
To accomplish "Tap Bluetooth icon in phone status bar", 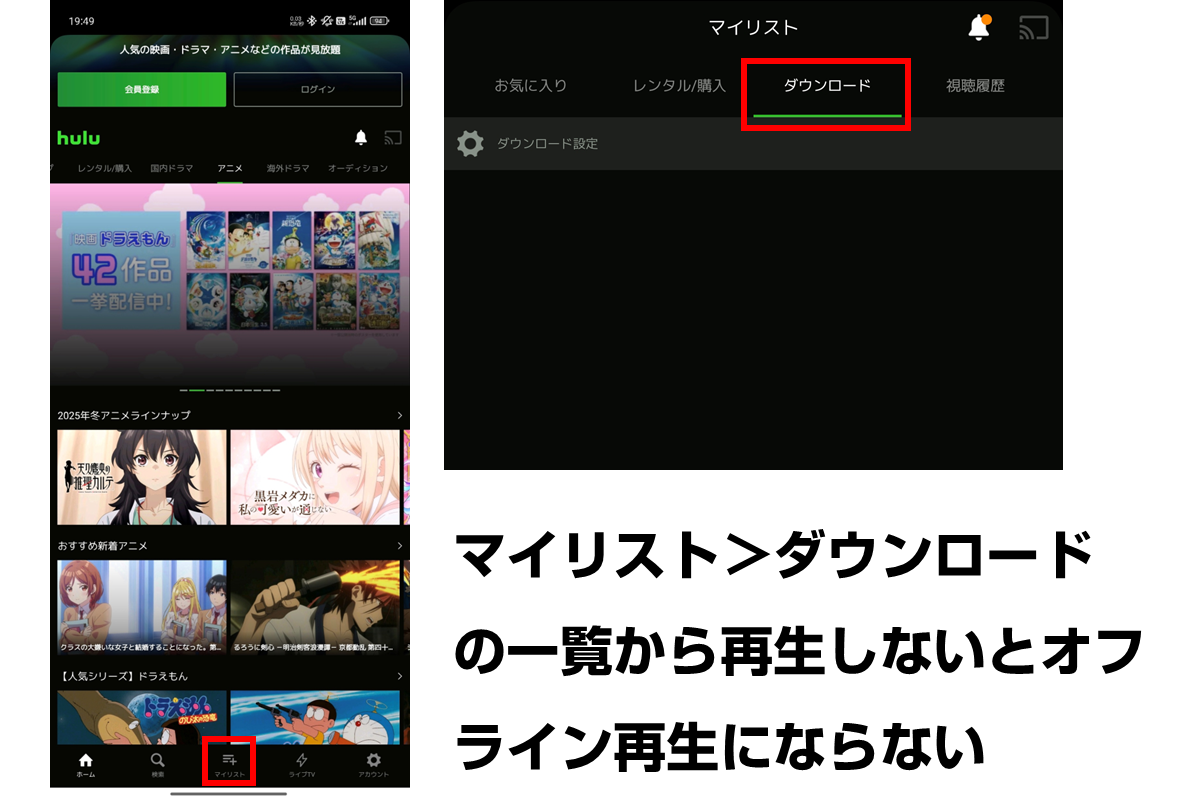I will (312, 20).
